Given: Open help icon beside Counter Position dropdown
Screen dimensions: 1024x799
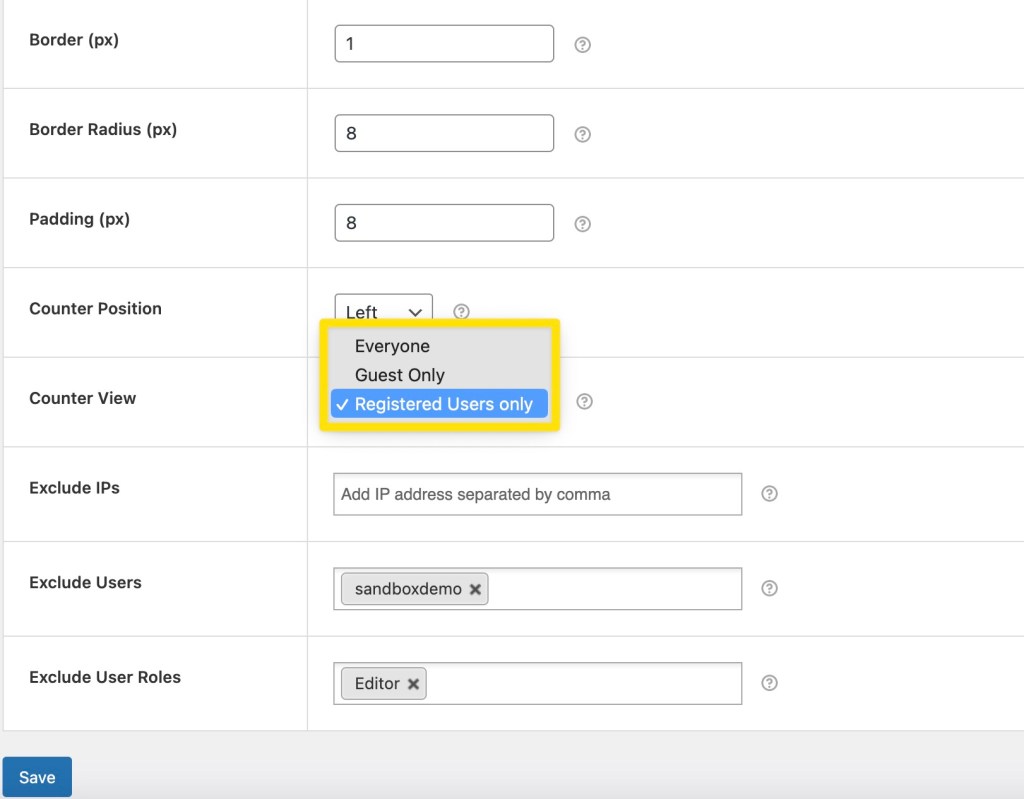Looking at the screenshot, I should tap(461, 311).
